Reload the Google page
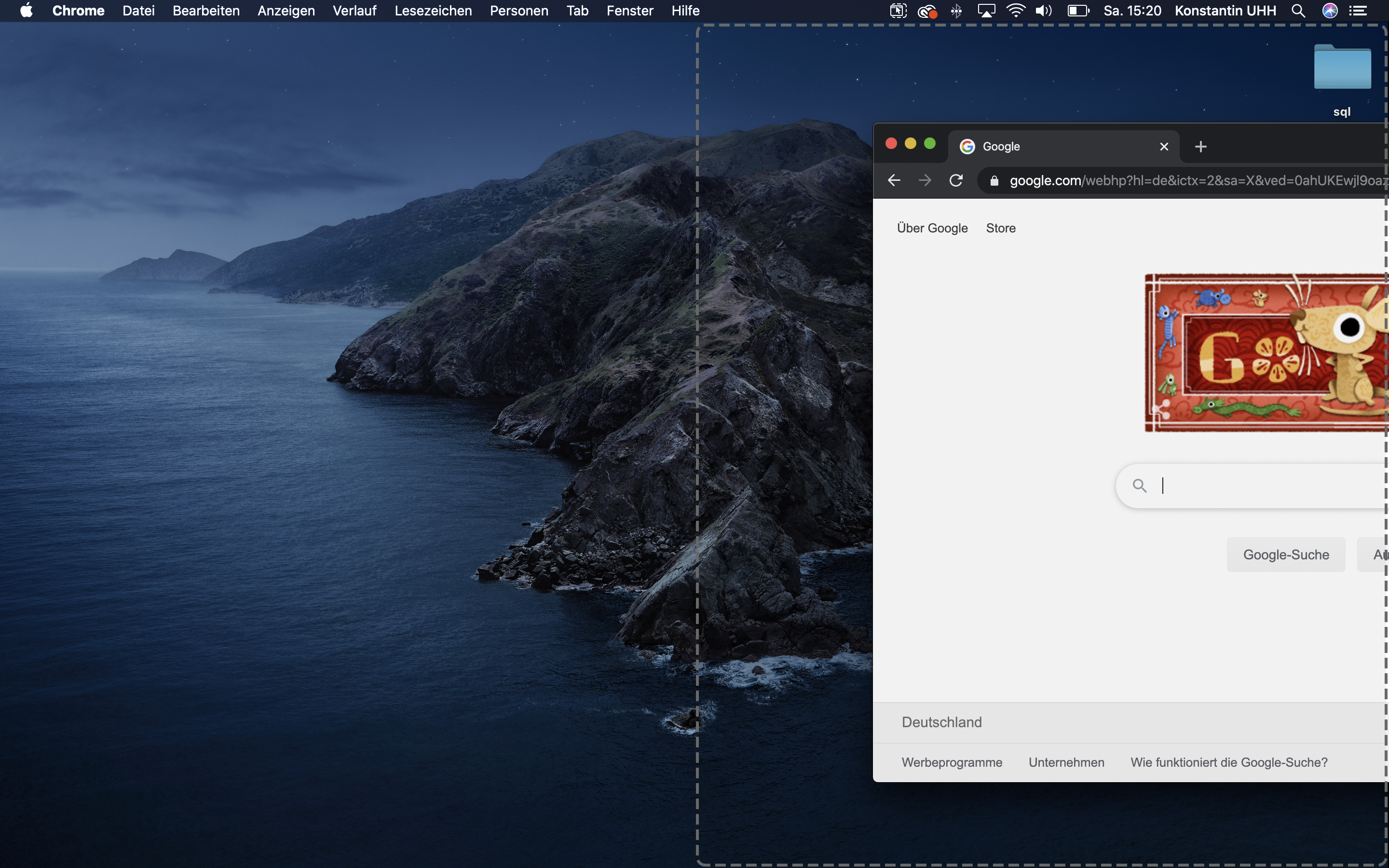This screenshot has width=1389, height=868. pos(955,180)
